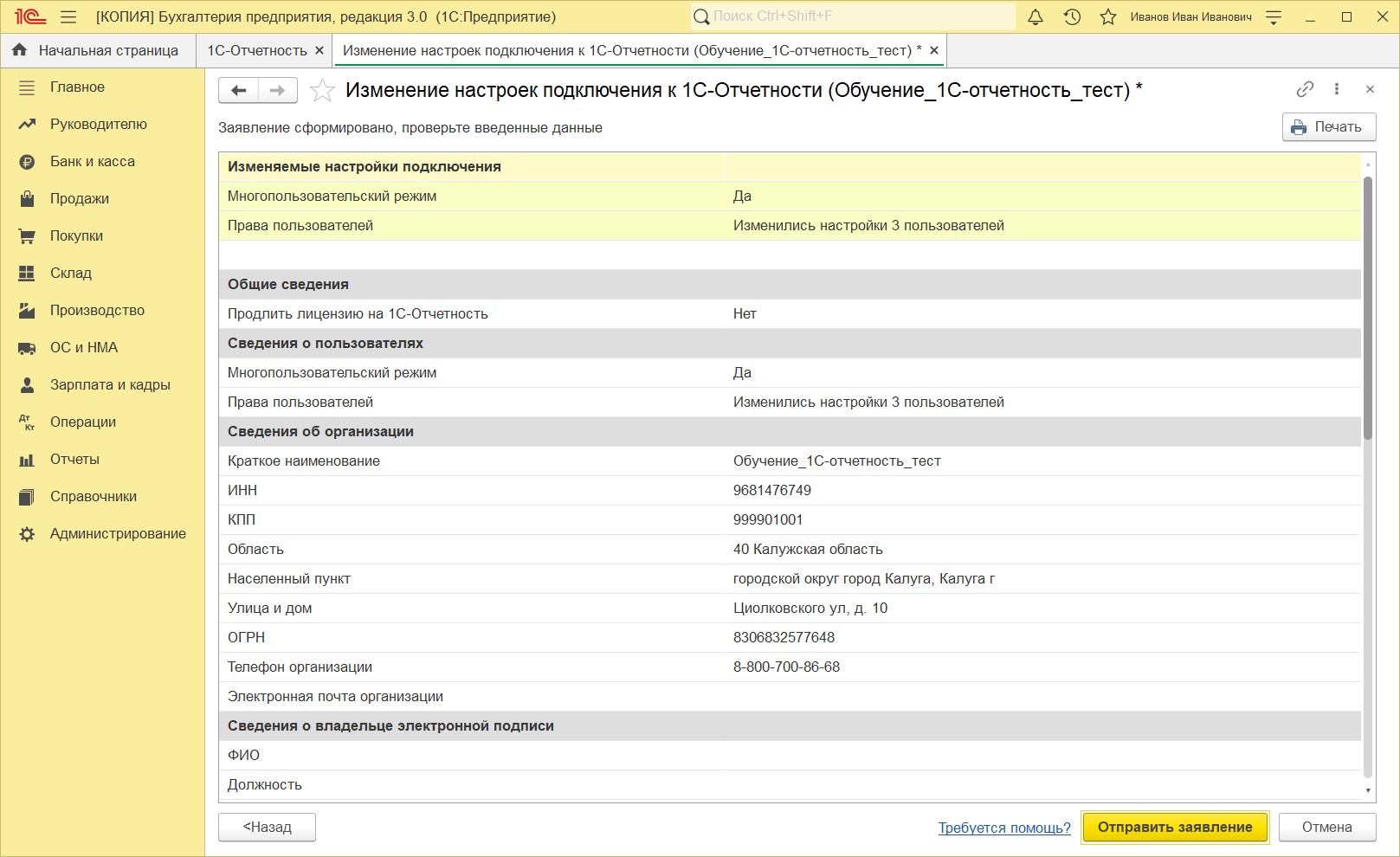Select the Должность row
This screenshot has height=857, width=1400.
pyautogui.click(x=790, y=785)
